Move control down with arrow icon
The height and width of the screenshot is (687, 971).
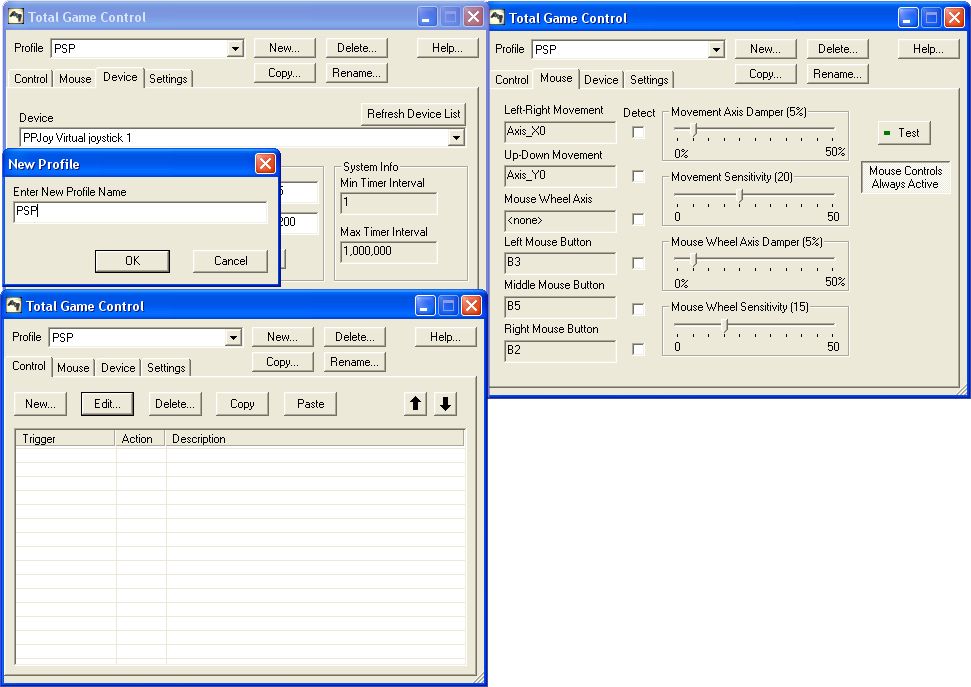[x=445, y=404]
